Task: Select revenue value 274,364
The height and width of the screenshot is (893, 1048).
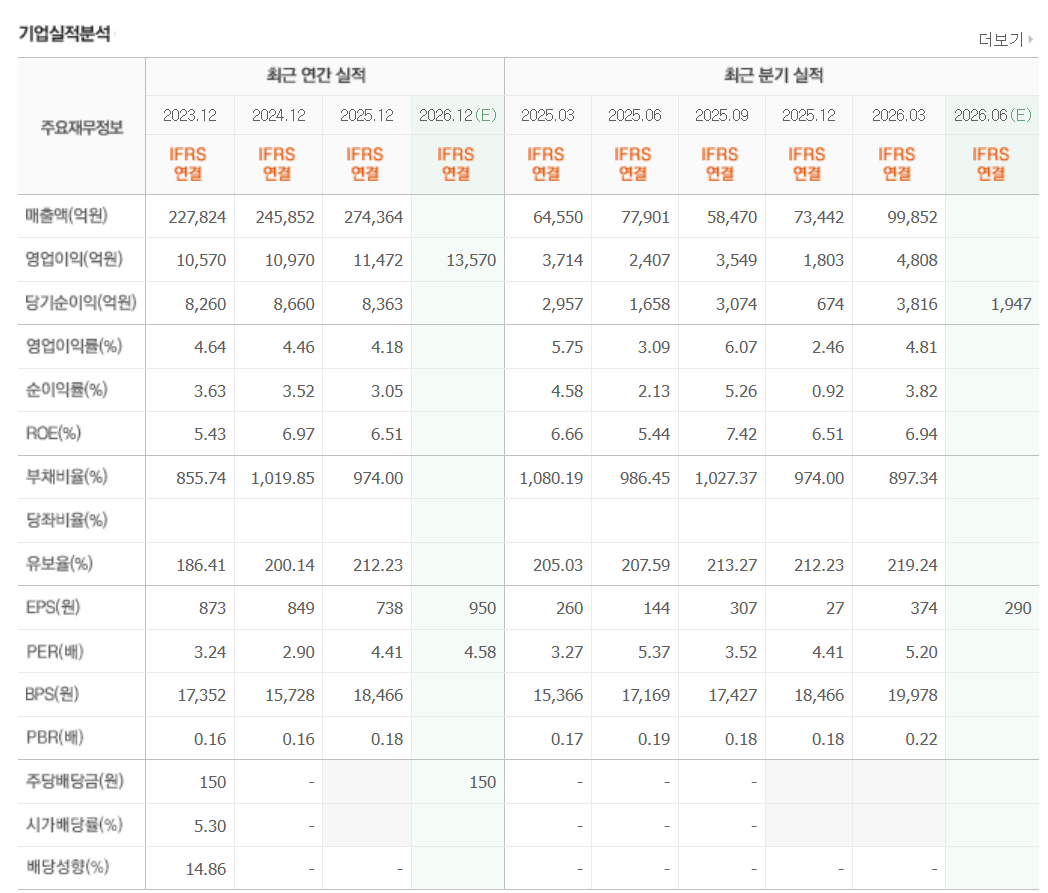Action: click(x=374, y=217)
